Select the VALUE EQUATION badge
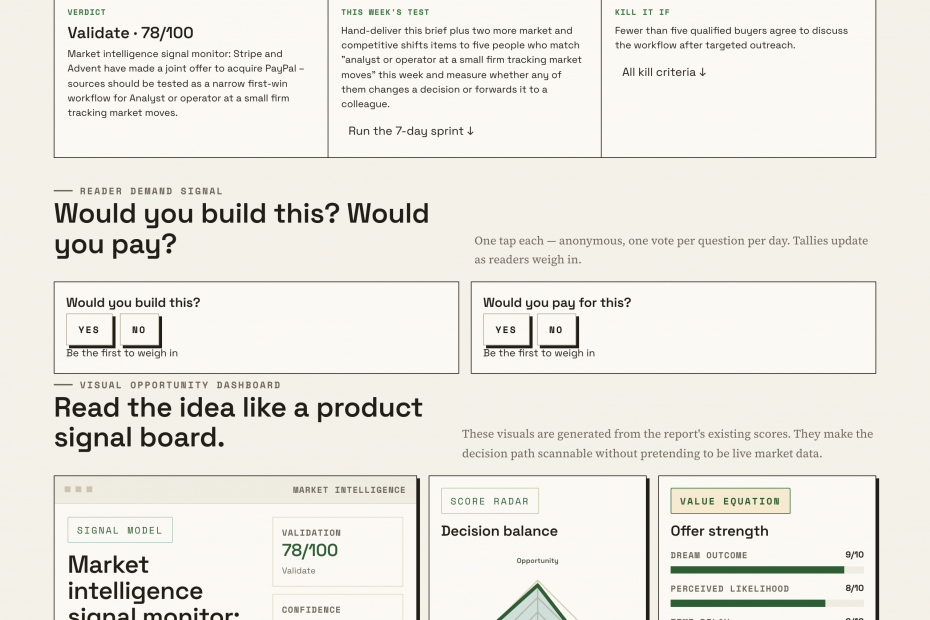Image resolution: width=930 pixels, height=620 pixels. click(x=730, y=501)
